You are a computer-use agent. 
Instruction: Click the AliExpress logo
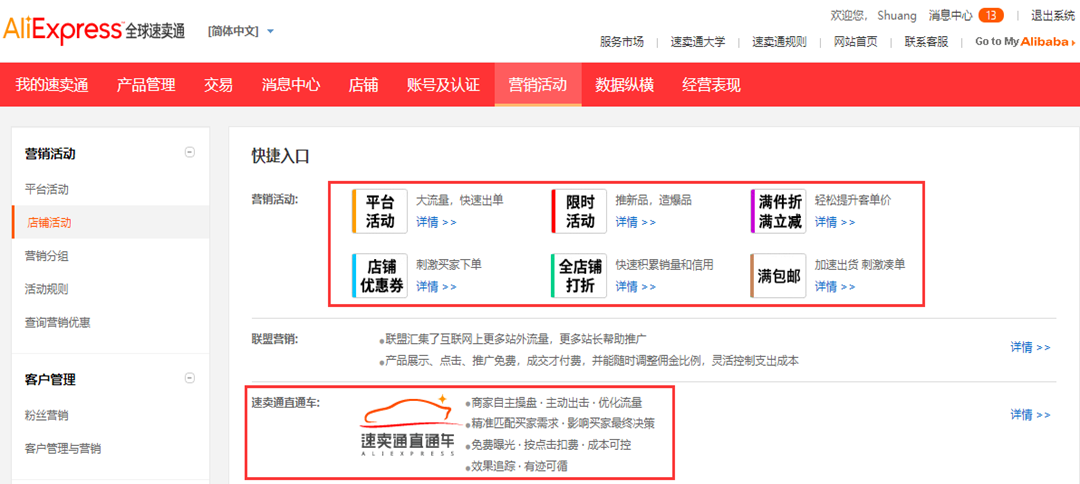(94, 31)
